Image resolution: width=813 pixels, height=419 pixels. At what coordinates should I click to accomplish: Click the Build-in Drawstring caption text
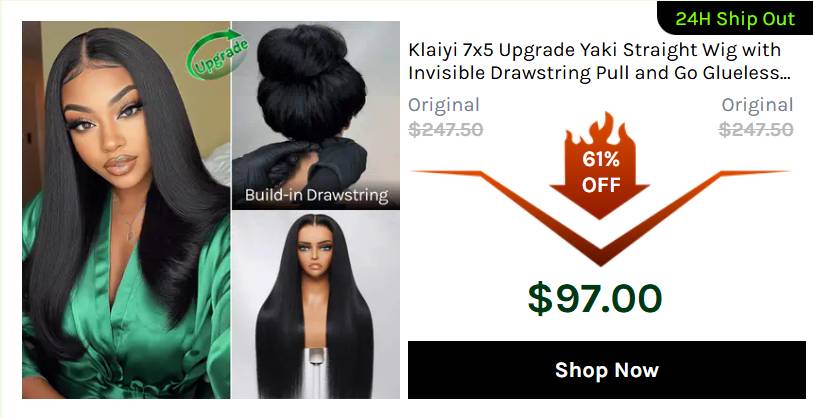316,195
